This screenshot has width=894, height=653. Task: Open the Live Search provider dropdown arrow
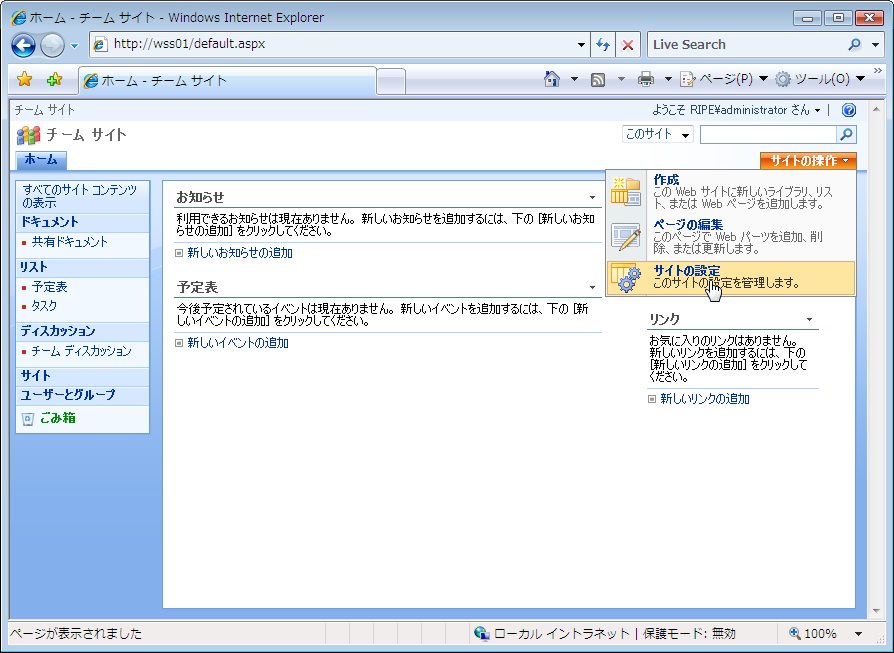pyautogui.click(x=876, y=44)
